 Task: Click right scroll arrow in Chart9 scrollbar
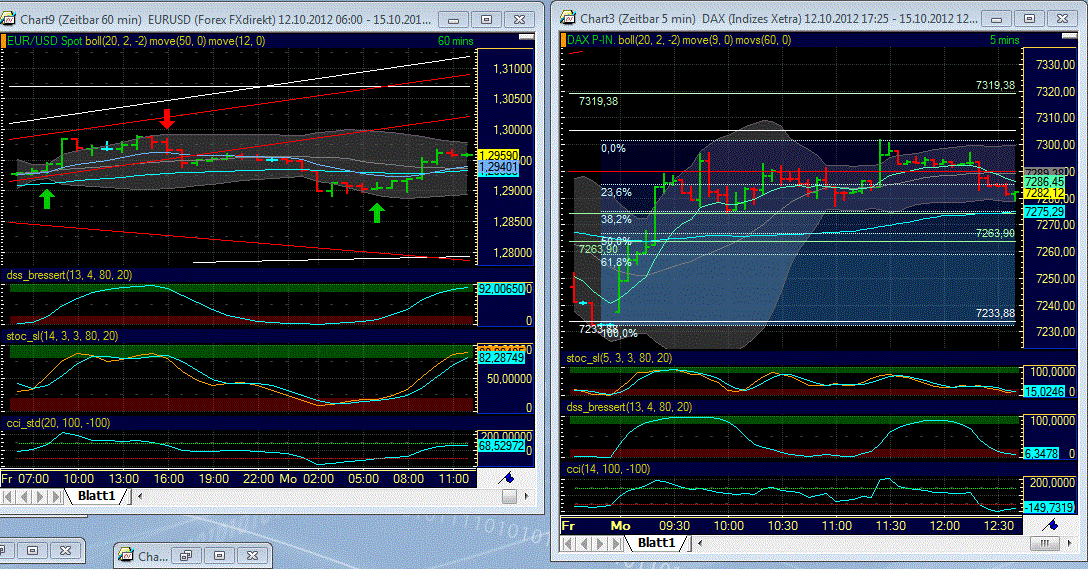[x=526, y=496]
